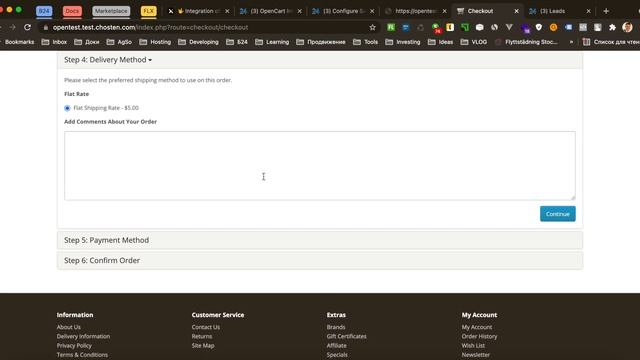Viewport: 640px width, 360px height.
Task: Open the Investing bookmarks folder
Action: 403,42
